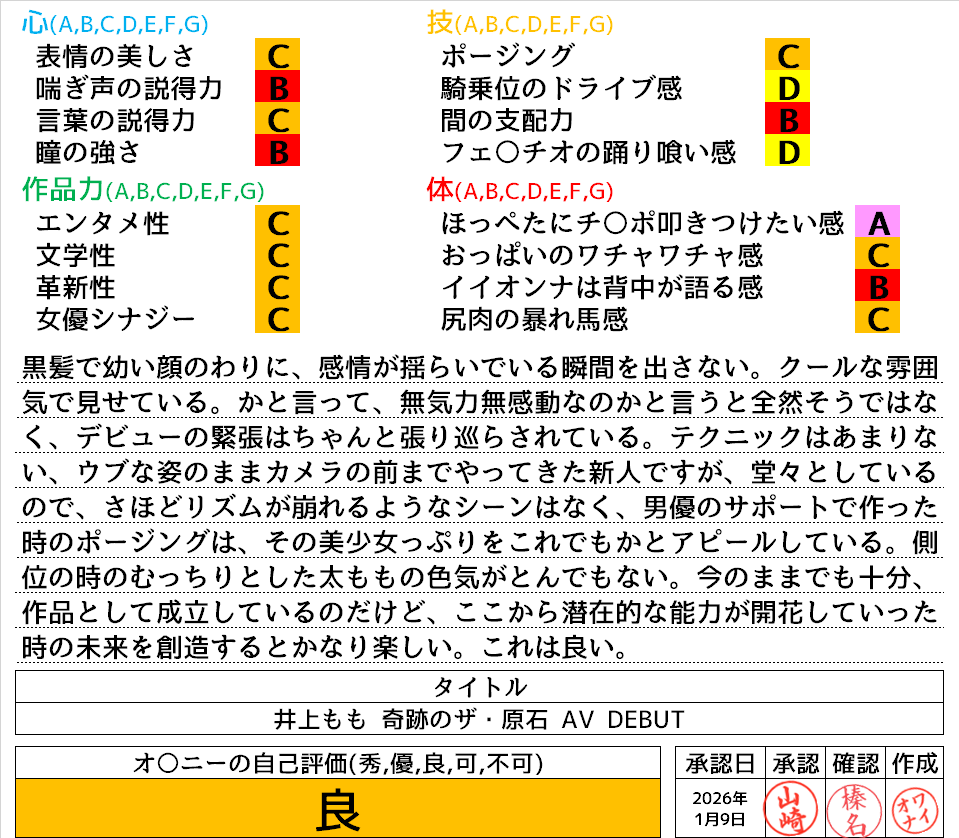Select the green 作品力 section header
959x838 pixels.
click(x=63, y=190)
